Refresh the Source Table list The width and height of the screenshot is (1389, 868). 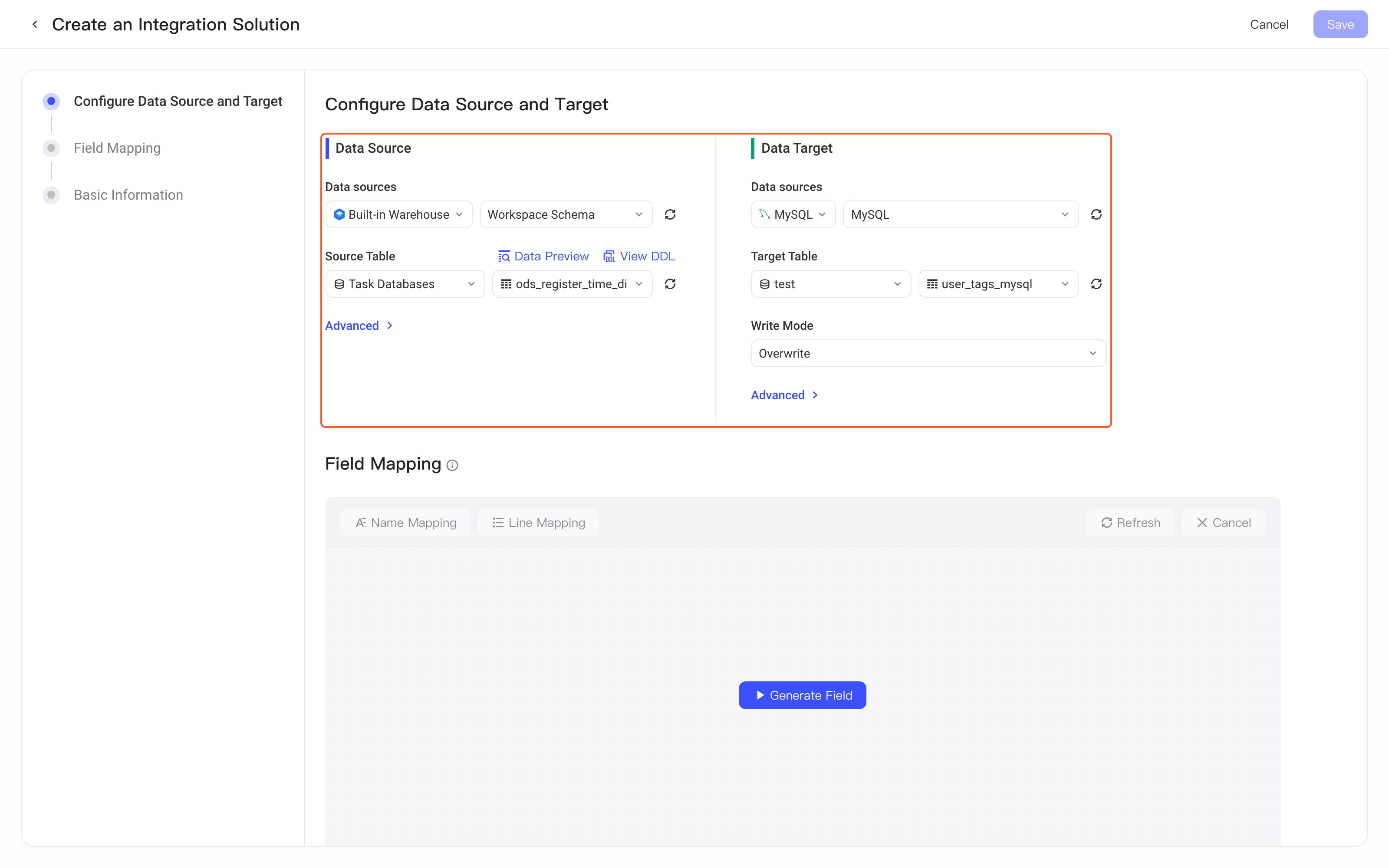[670, 284]
